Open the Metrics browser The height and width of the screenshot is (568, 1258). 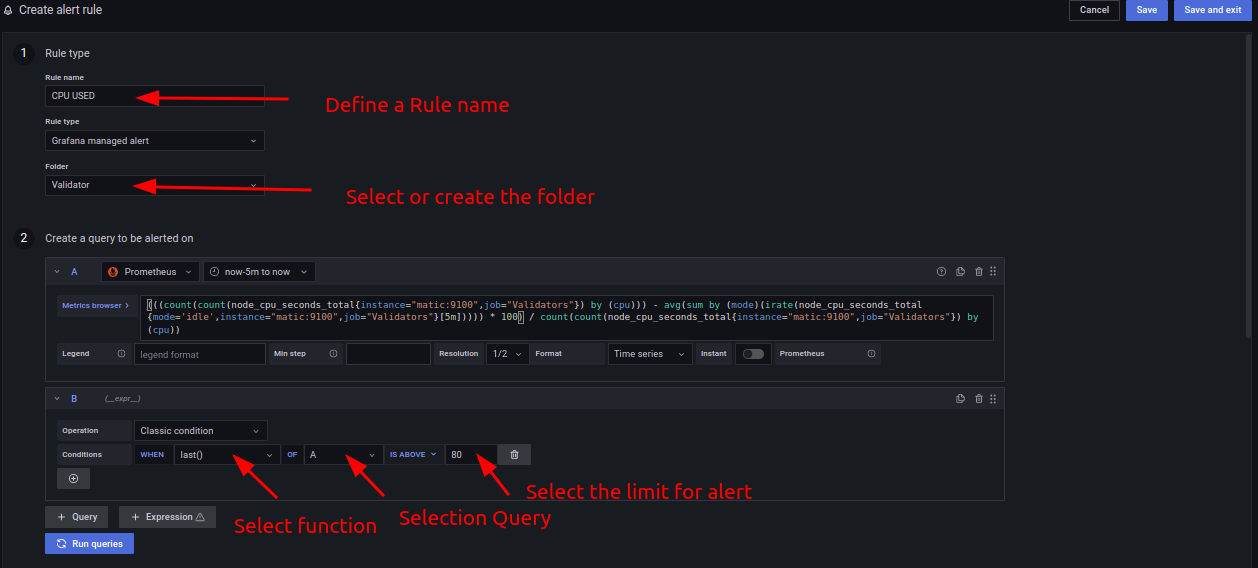point(95,305)
